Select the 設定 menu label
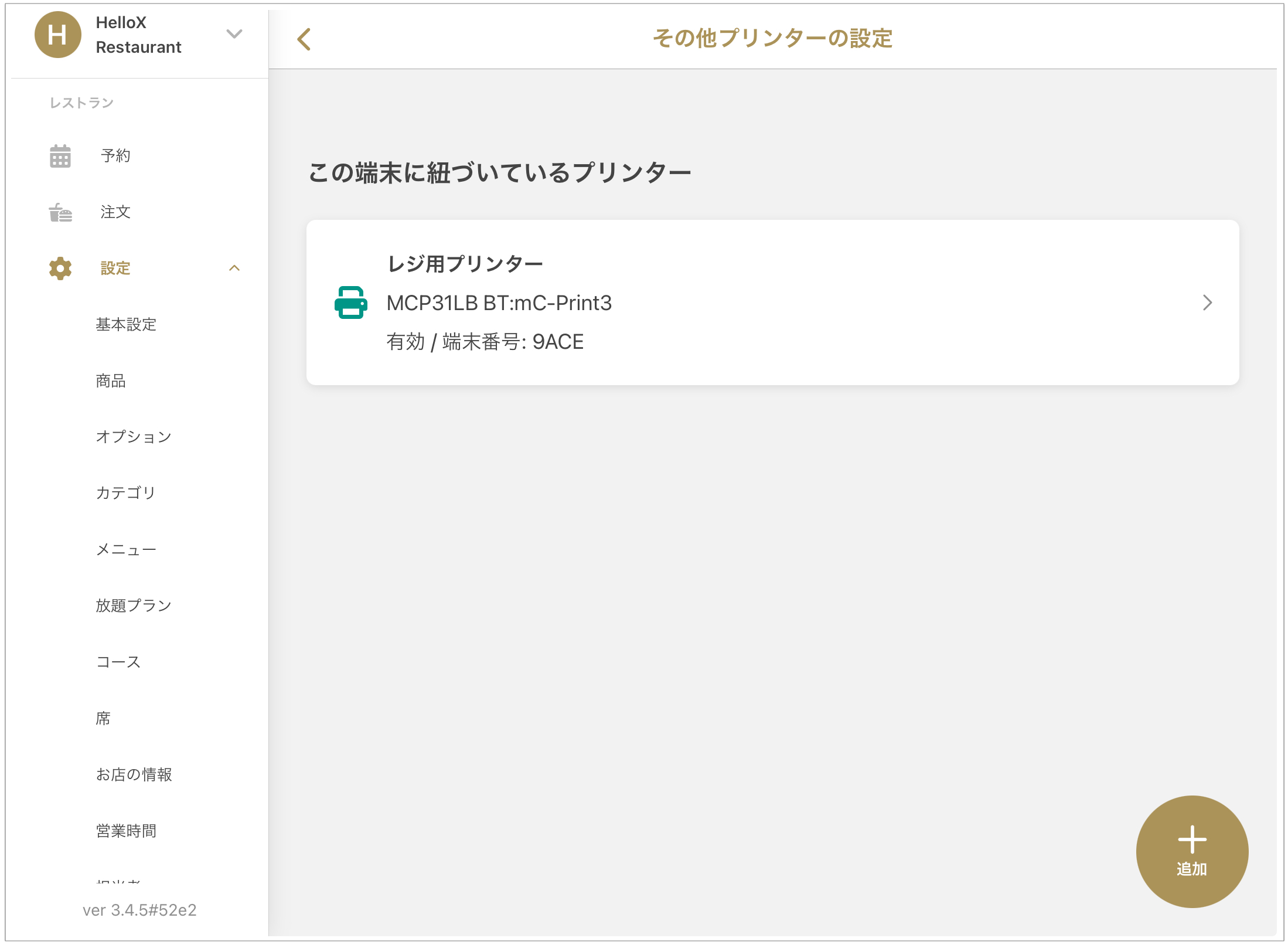Image resolution: width=1288 pixels, height=945 pixels. [115, 268]
